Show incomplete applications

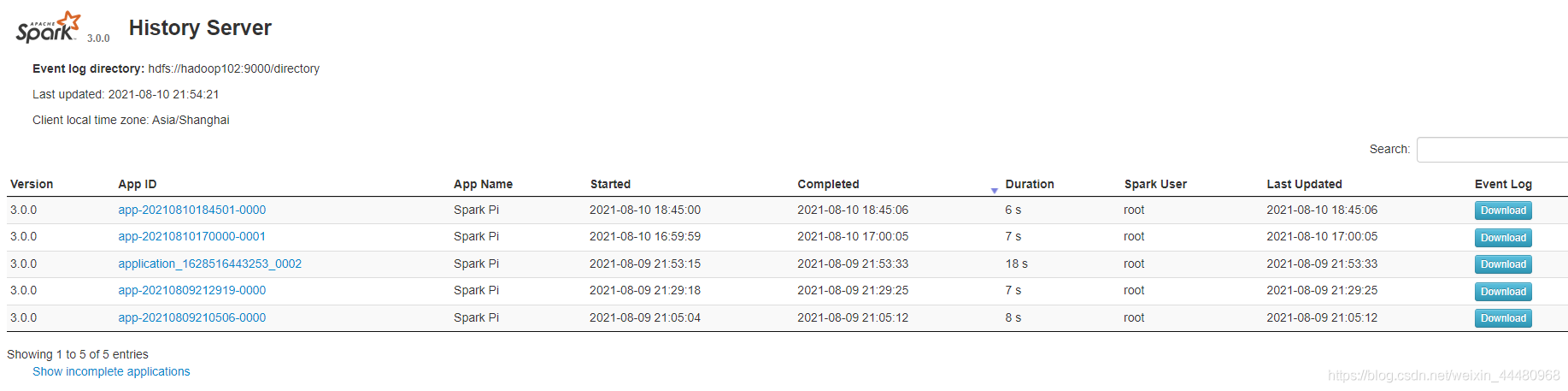pos(111,371)
